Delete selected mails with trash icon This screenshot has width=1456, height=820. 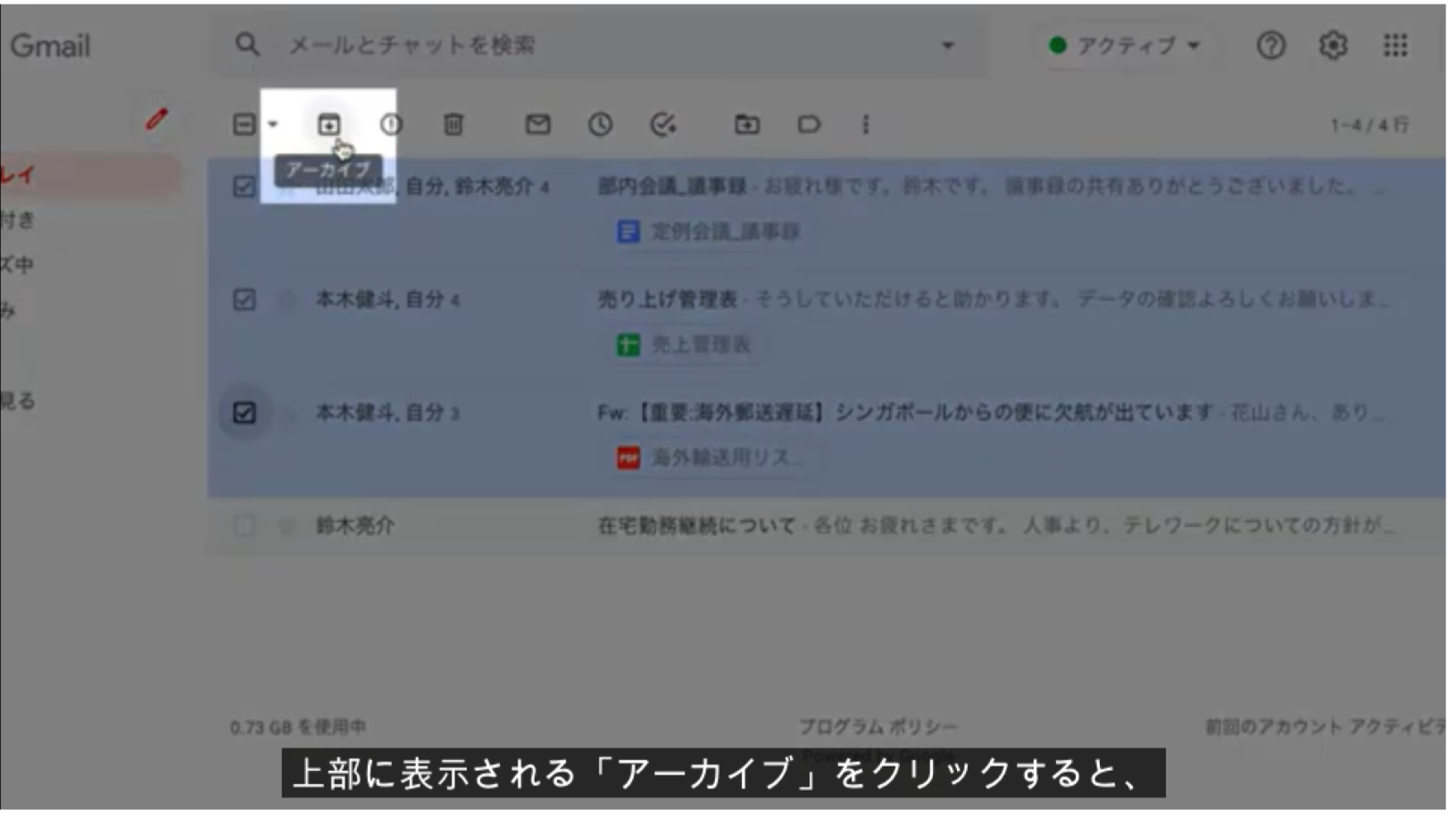(453, 124)
